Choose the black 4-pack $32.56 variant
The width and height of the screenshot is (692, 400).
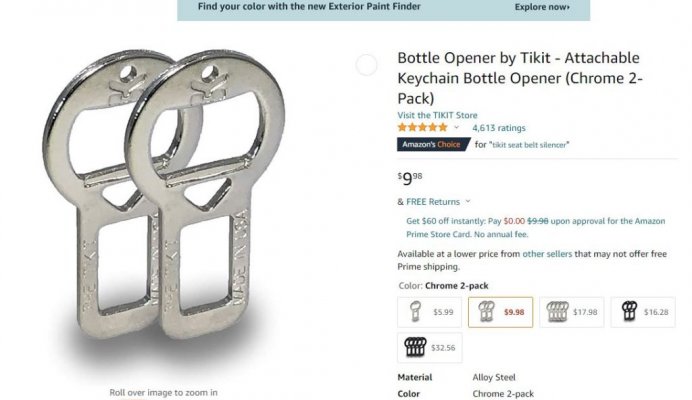[x=429, y=348]
